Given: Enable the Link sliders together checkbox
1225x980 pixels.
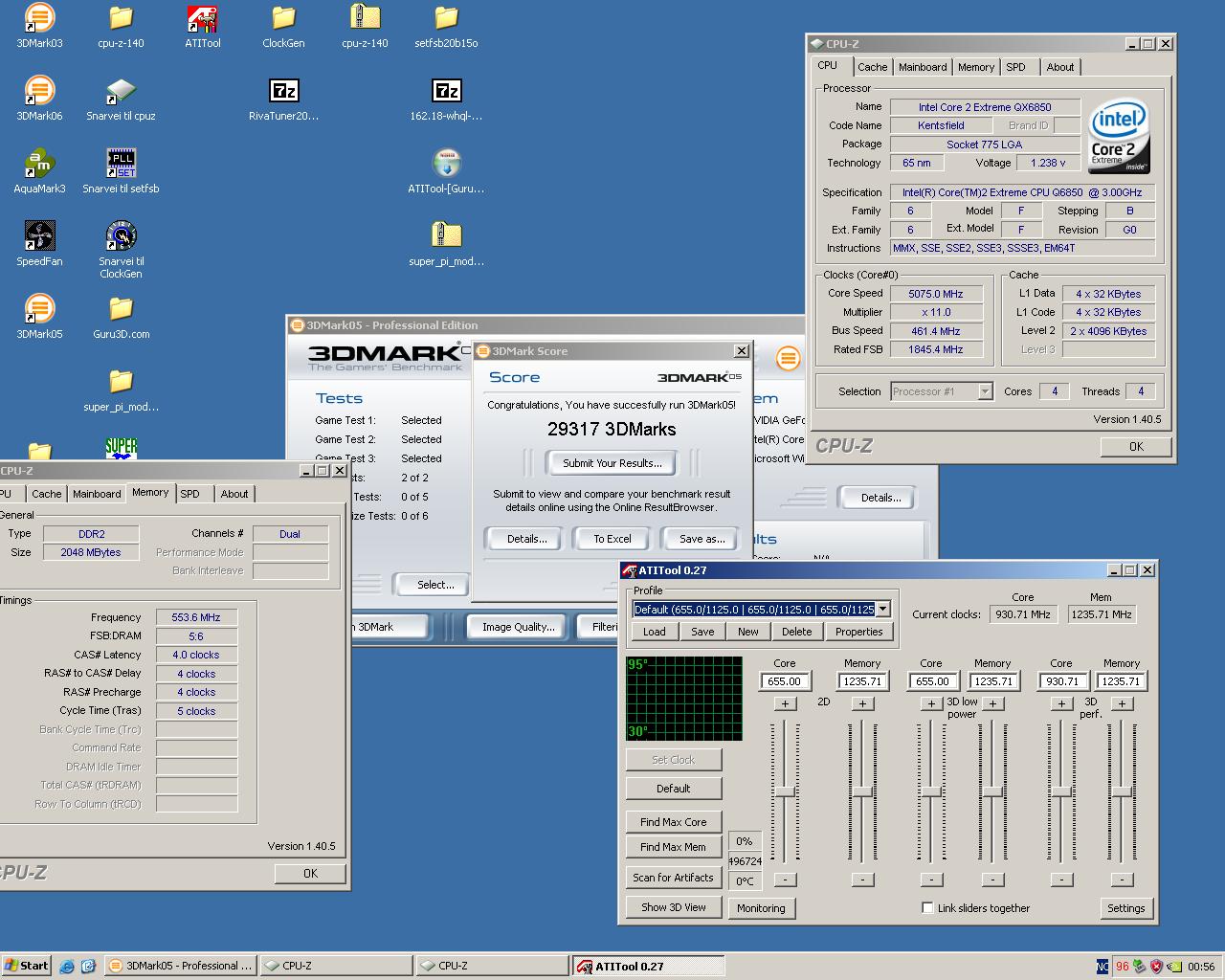Looking at the screenshot, I should [x=927, y=907].
